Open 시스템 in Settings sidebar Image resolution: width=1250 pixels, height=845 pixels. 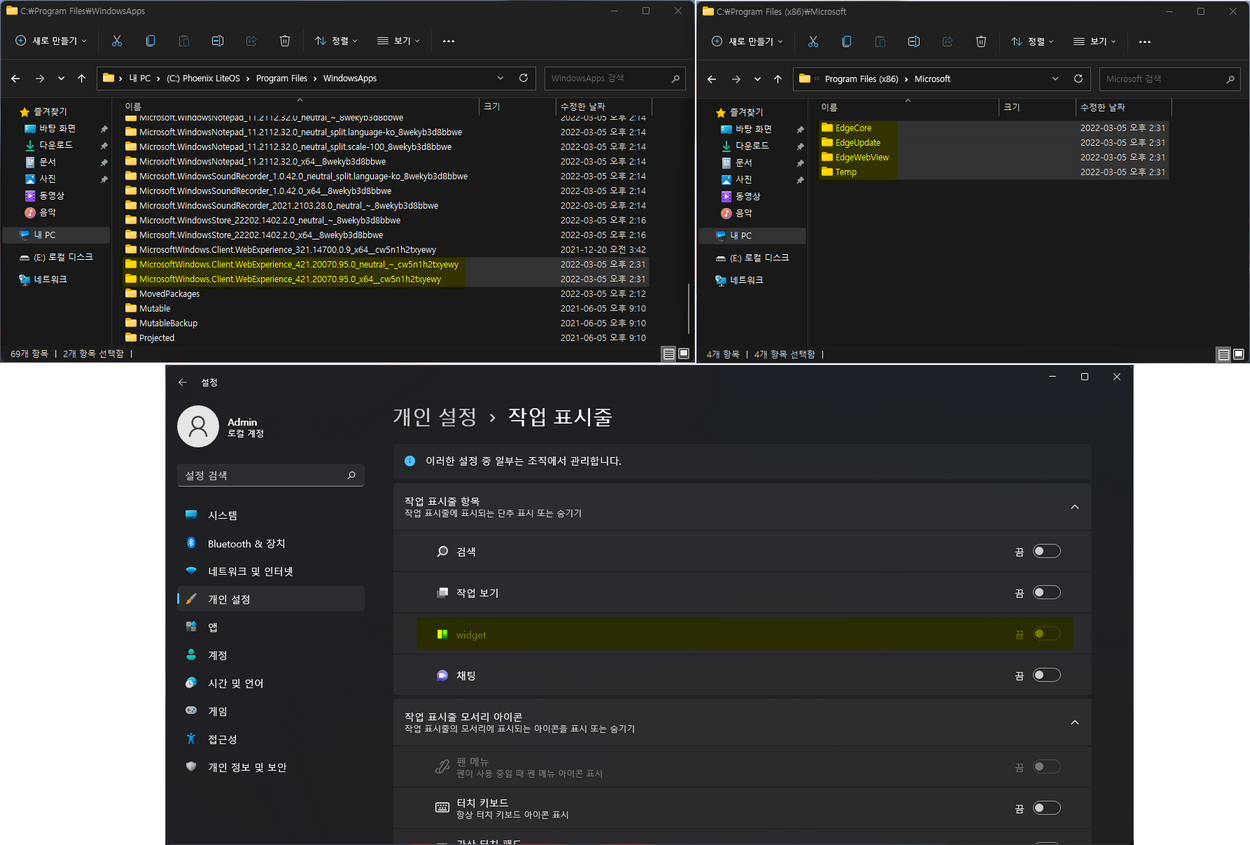coord(270,515)
